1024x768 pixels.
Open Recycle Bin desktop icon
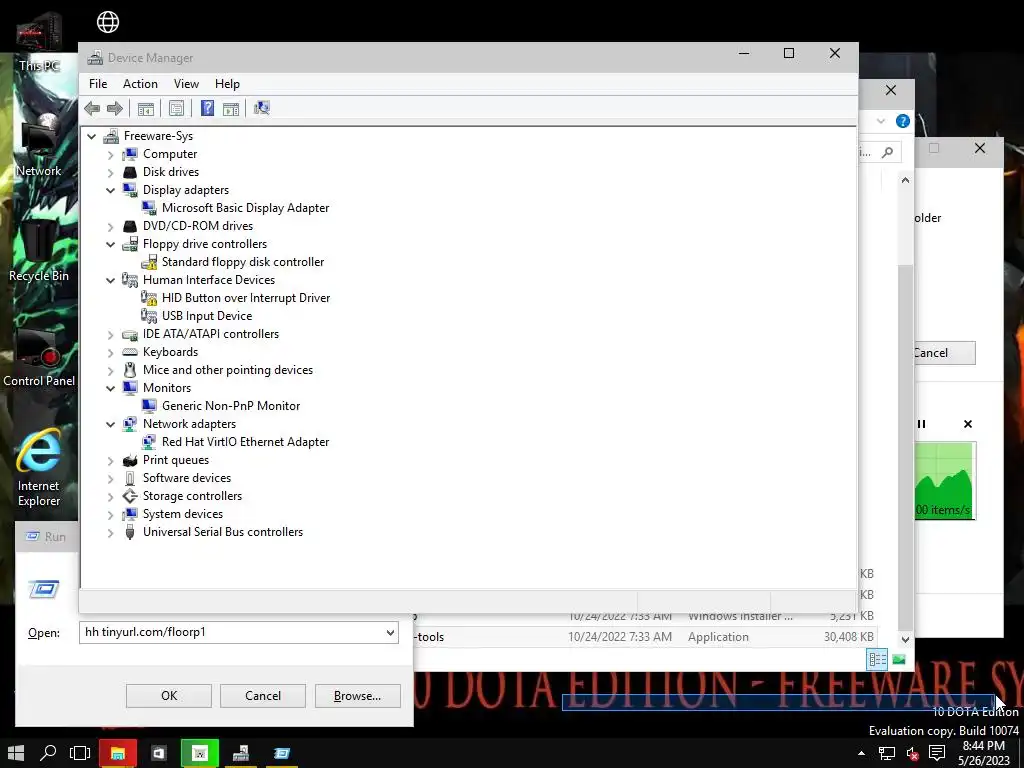[39, 251]
